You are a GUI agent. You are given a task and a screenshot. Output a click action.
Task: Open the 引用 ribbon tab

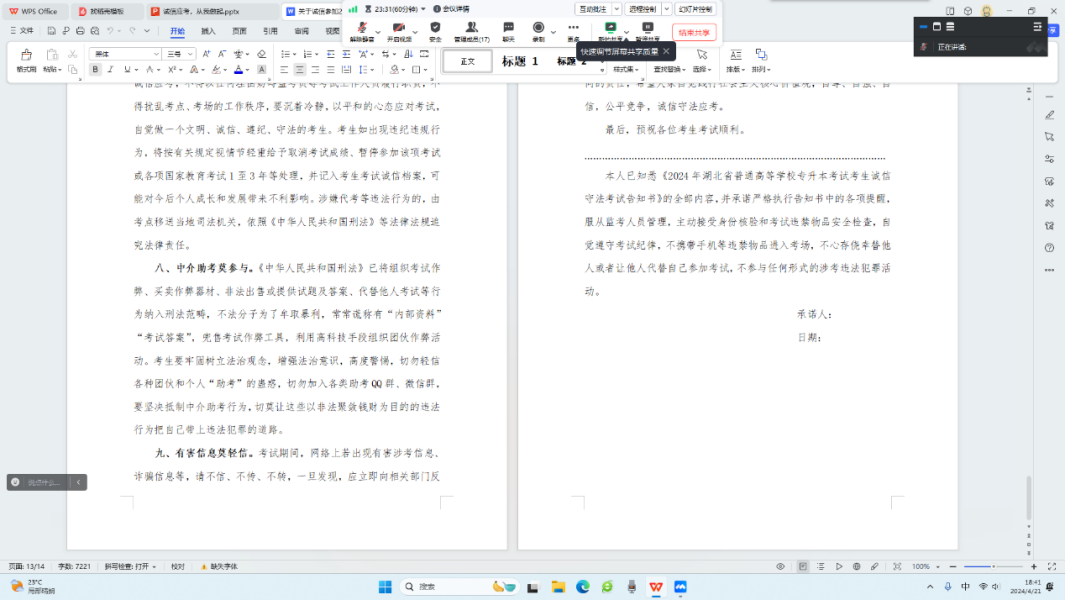[270, 31]
